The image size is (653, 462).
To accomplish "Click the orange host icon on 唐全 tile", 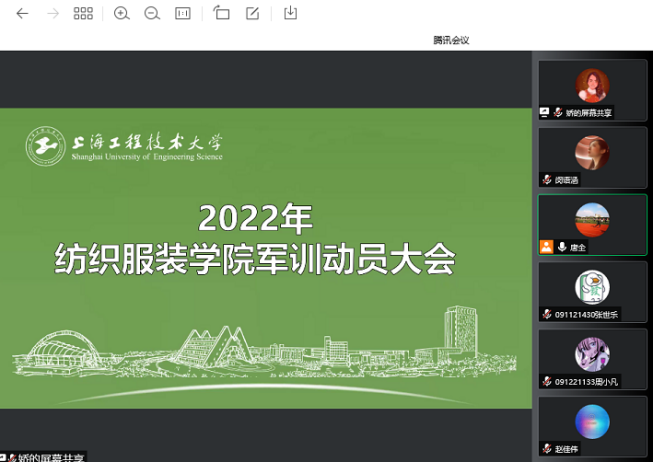I will (x=546, y=247).
